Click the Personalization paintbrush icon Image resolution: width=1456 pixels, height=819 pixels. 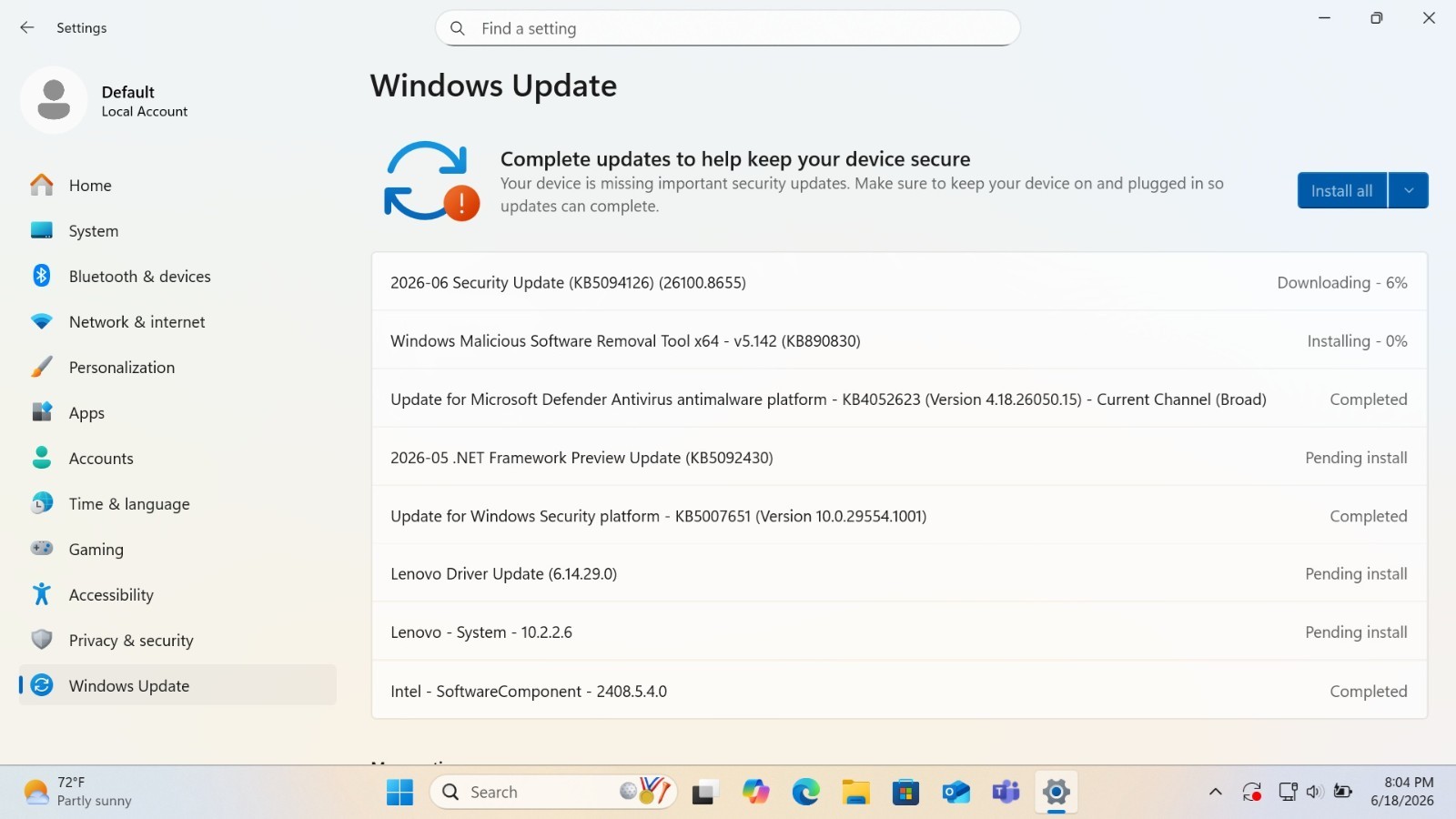[42, 367]
